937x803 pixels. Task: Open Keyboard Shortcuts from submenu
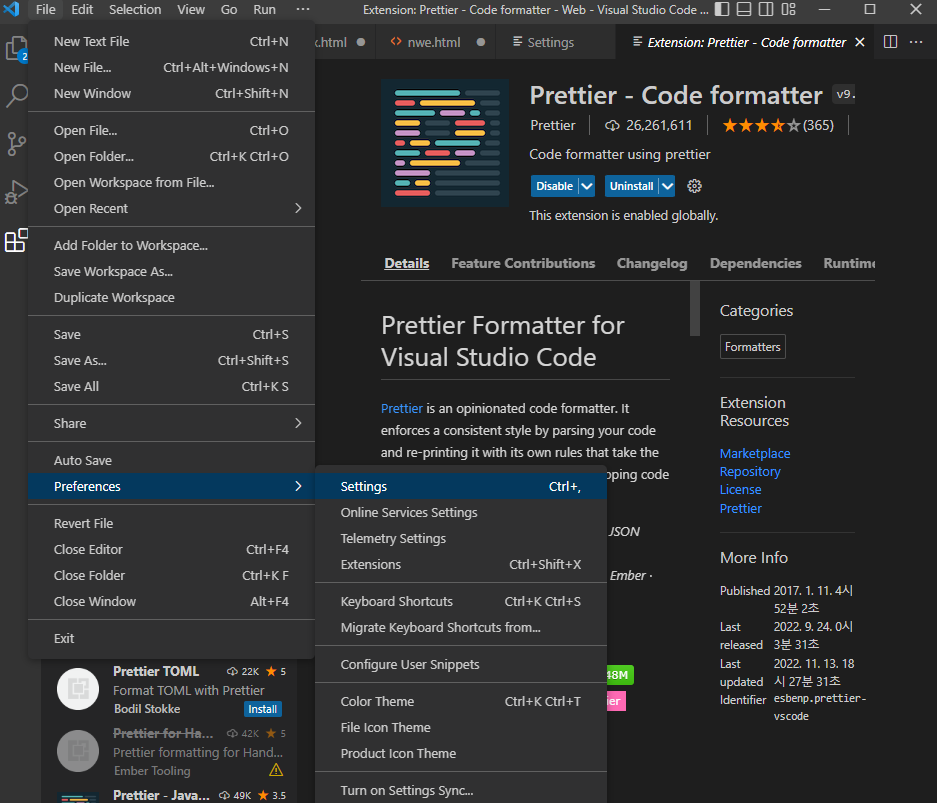click(461, 602)
